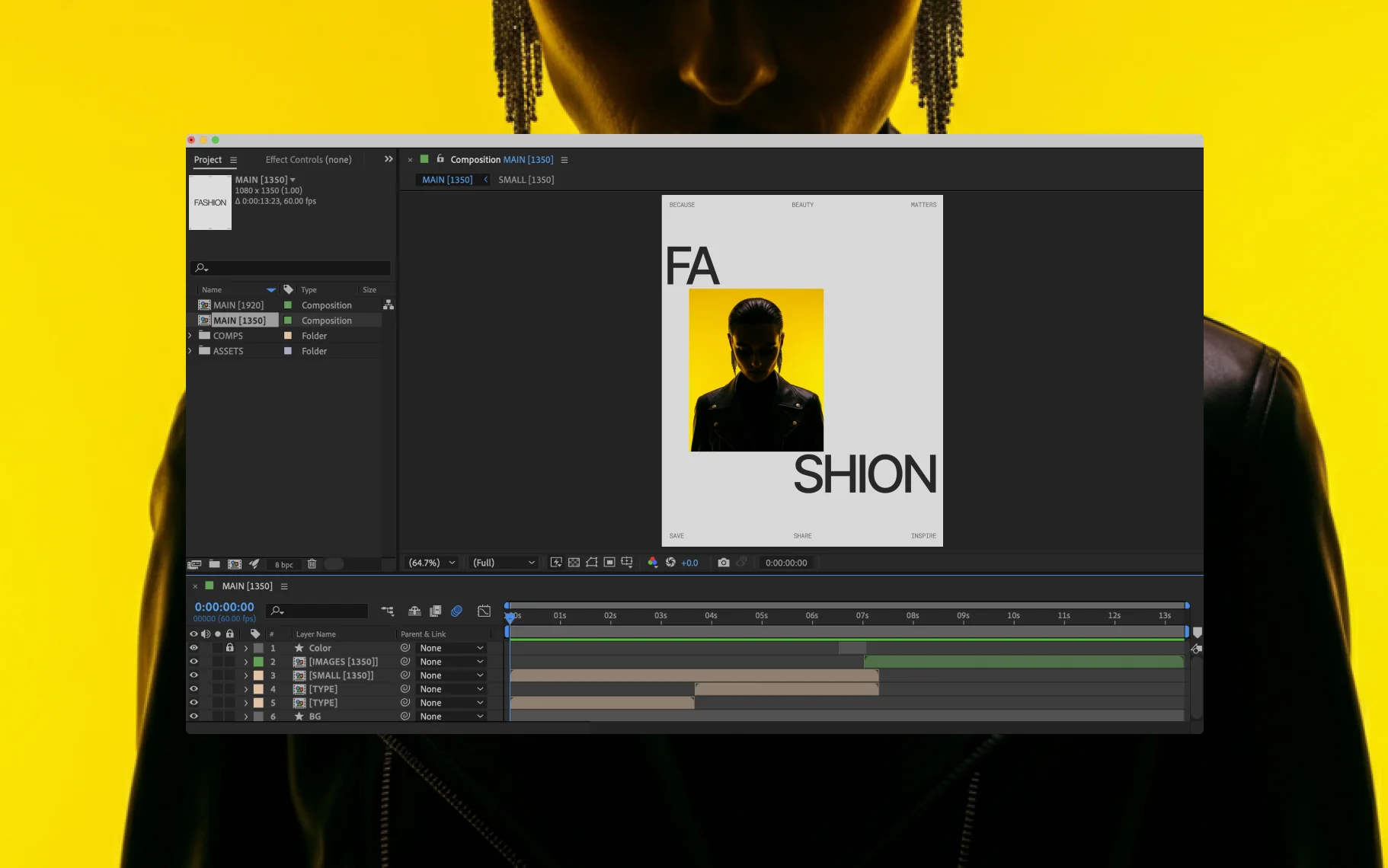Click the blue timecode 0:00:00:00 in timeline
The width and height of the screenshot is (1388, 868).
tap(224, 607)
